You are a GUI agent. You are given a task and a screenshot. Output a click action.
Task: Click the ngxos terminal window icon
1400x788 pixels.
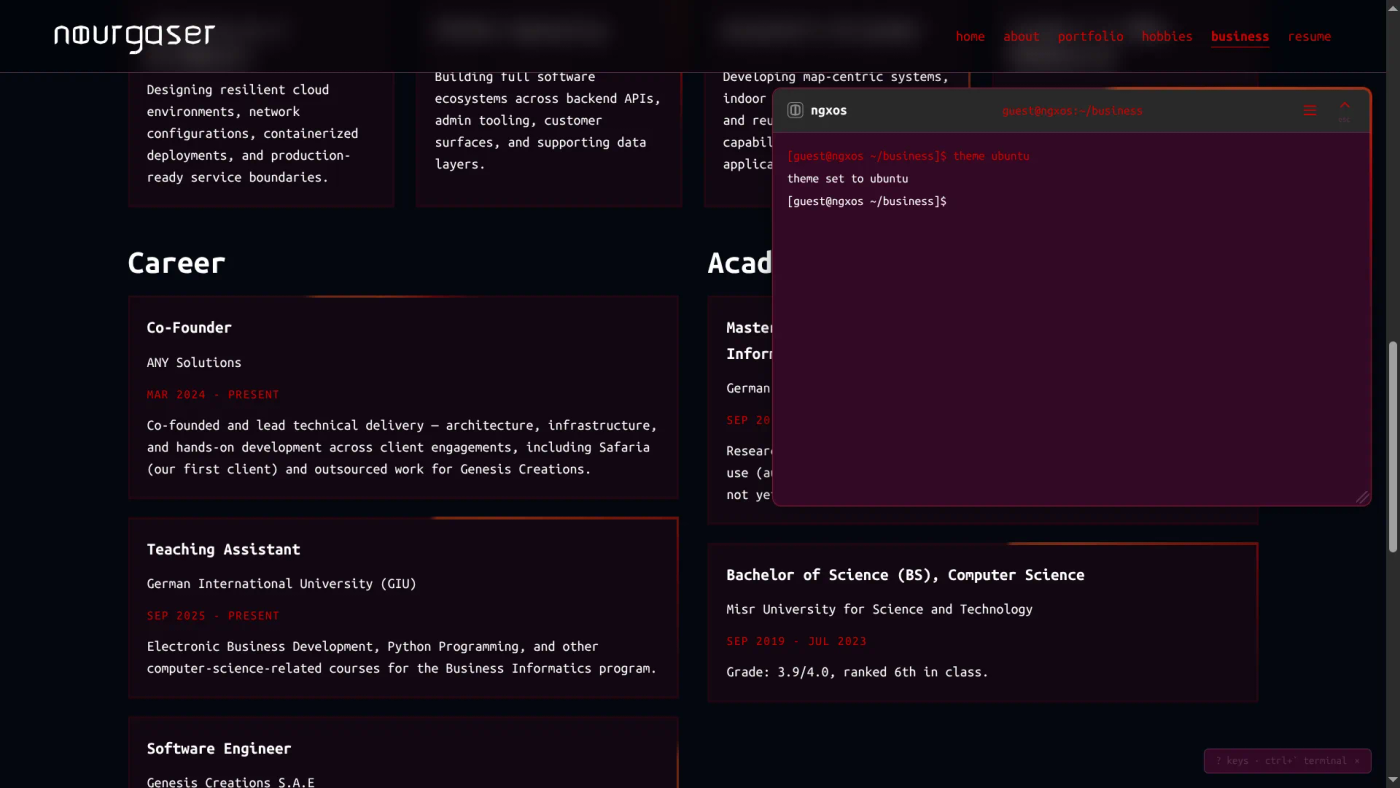pyautogui.click(x=795, y=110)
